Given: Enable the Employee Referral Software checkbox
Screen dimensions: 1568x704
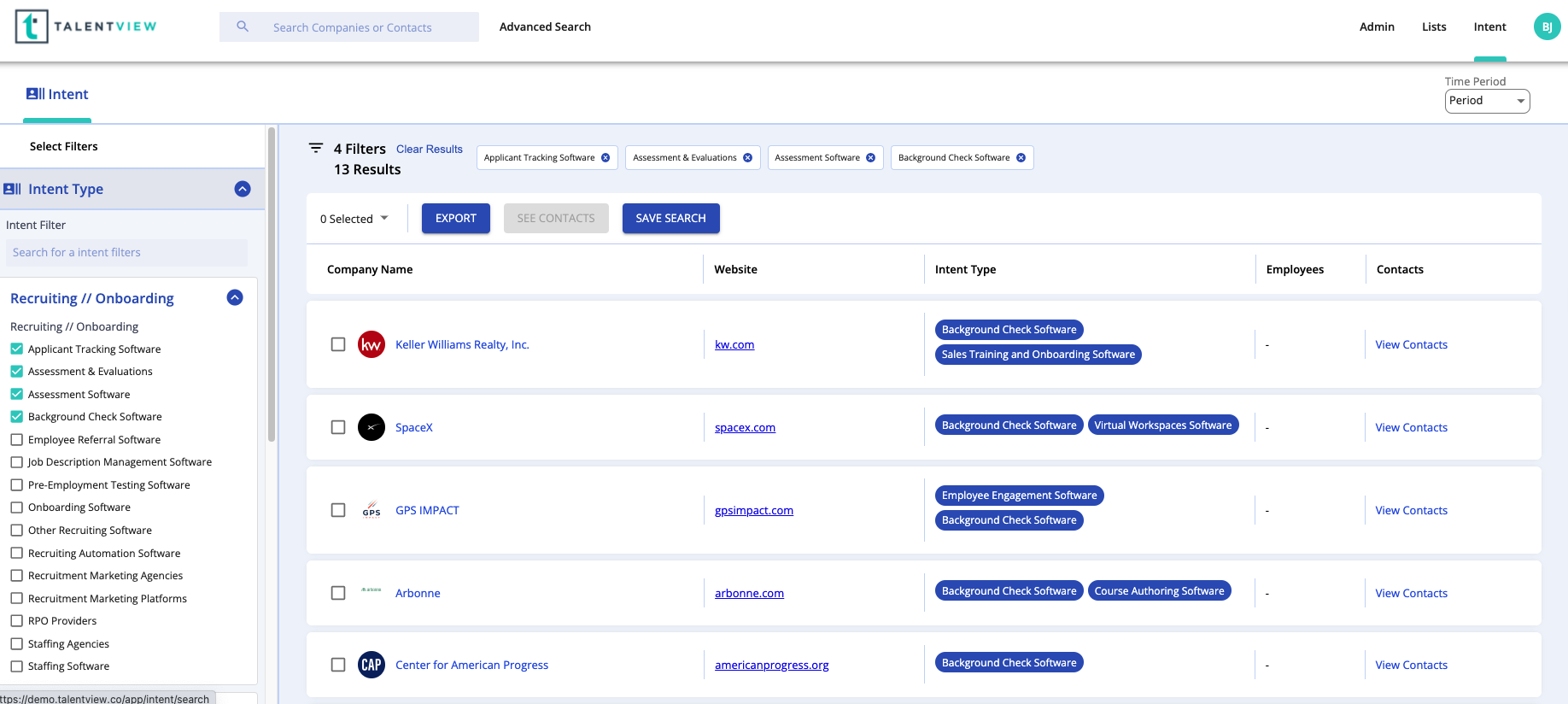Looking at the screenshot, I should tap(16, 439).
